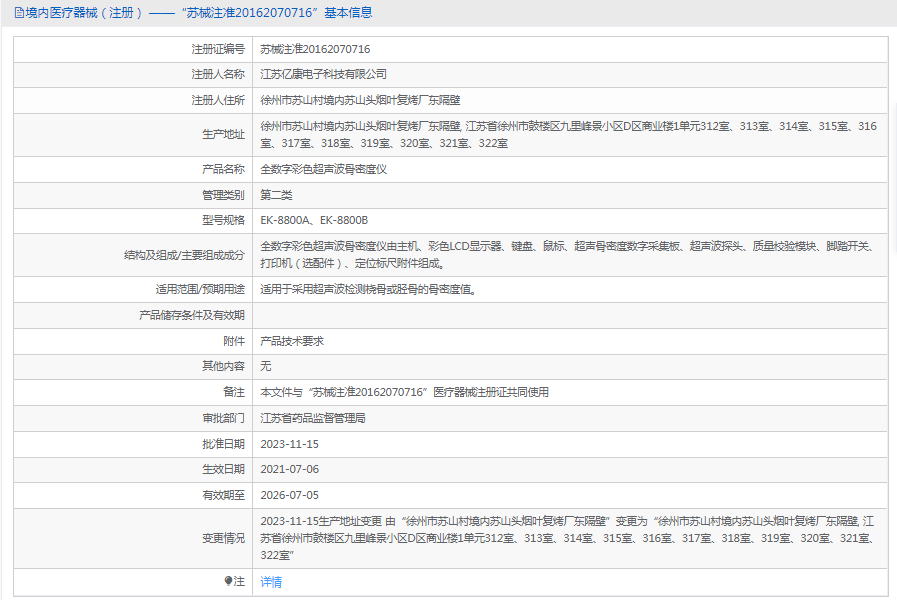Click registrant name 江苏亿康电子科技有限公司
Viewport: 897px width, 600px height.
tap(323, 74)
